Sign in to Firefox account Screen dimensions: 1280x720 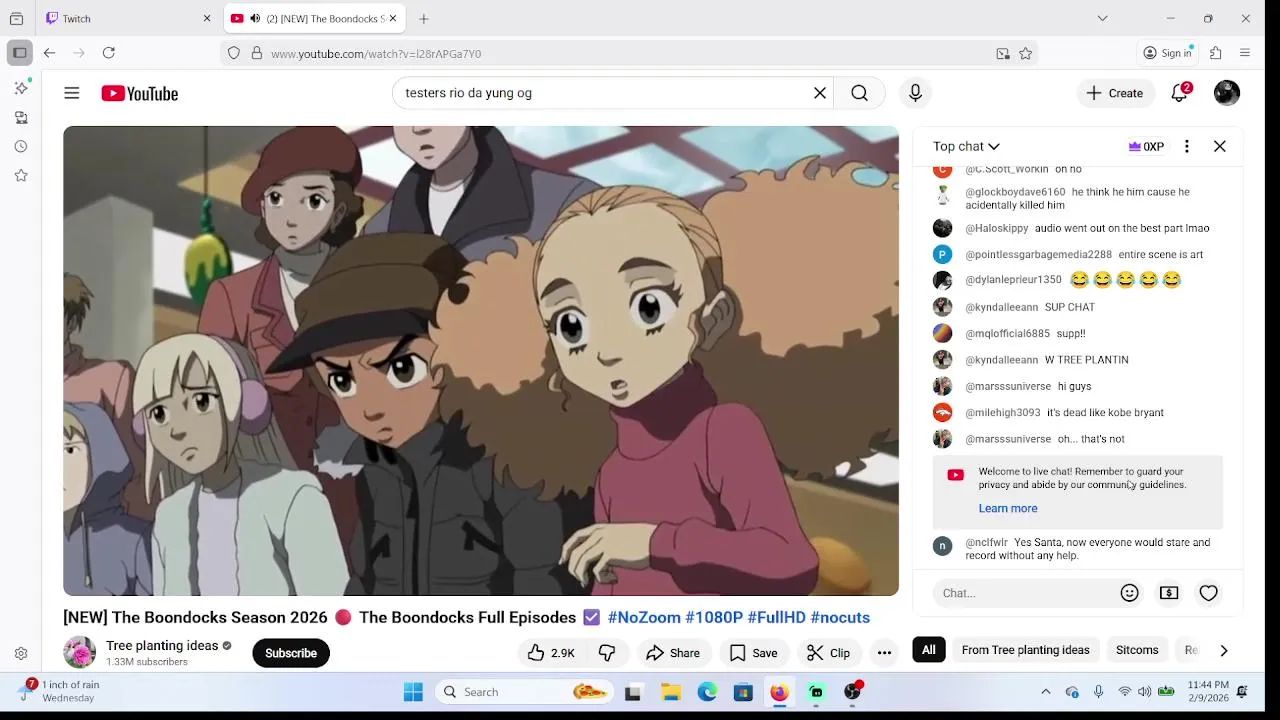1167,53
